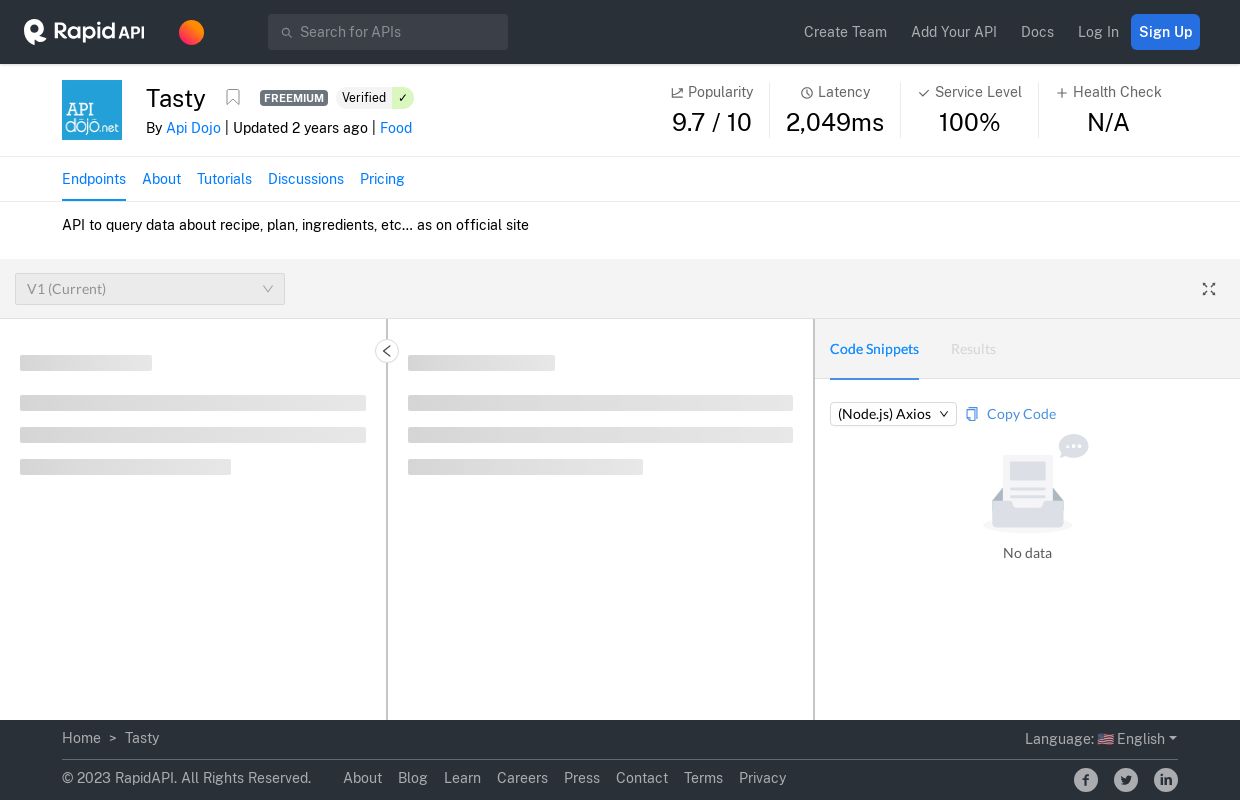Open the About tab
The image size is (1240, 800).
click(x=161, y=179)
